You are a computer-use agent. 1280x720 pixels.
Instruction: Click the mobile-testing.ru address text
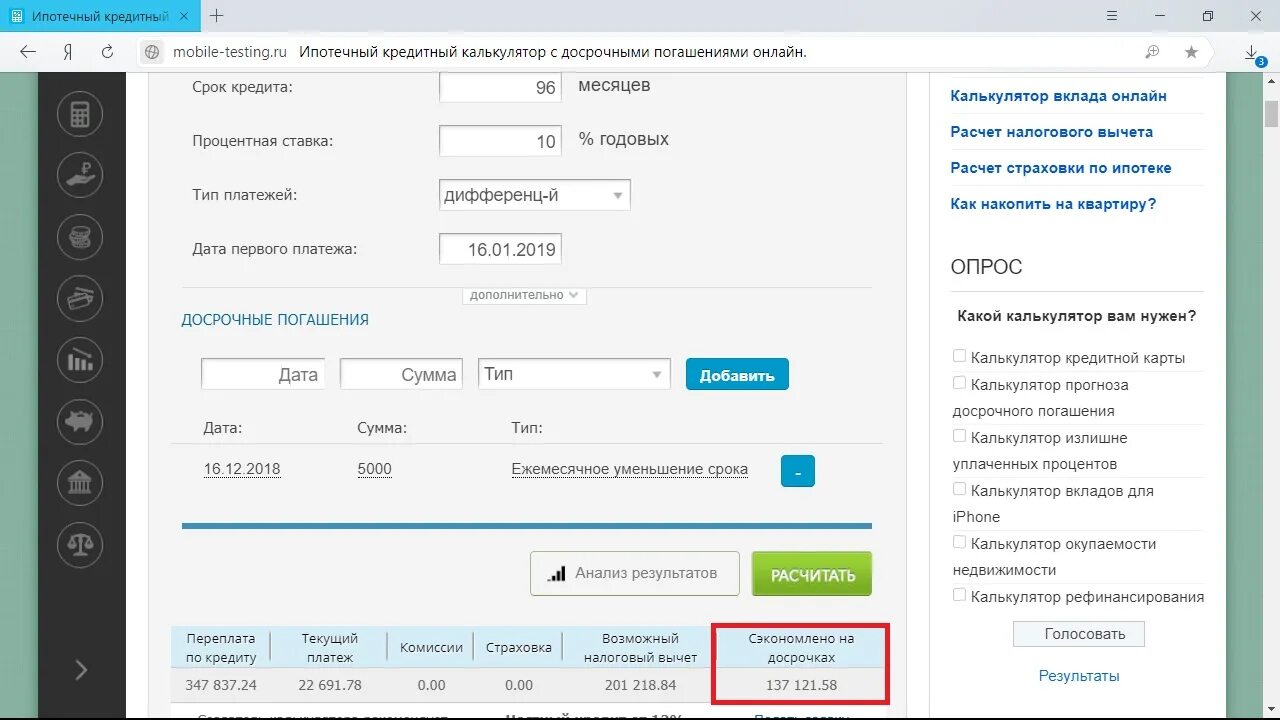230,52
